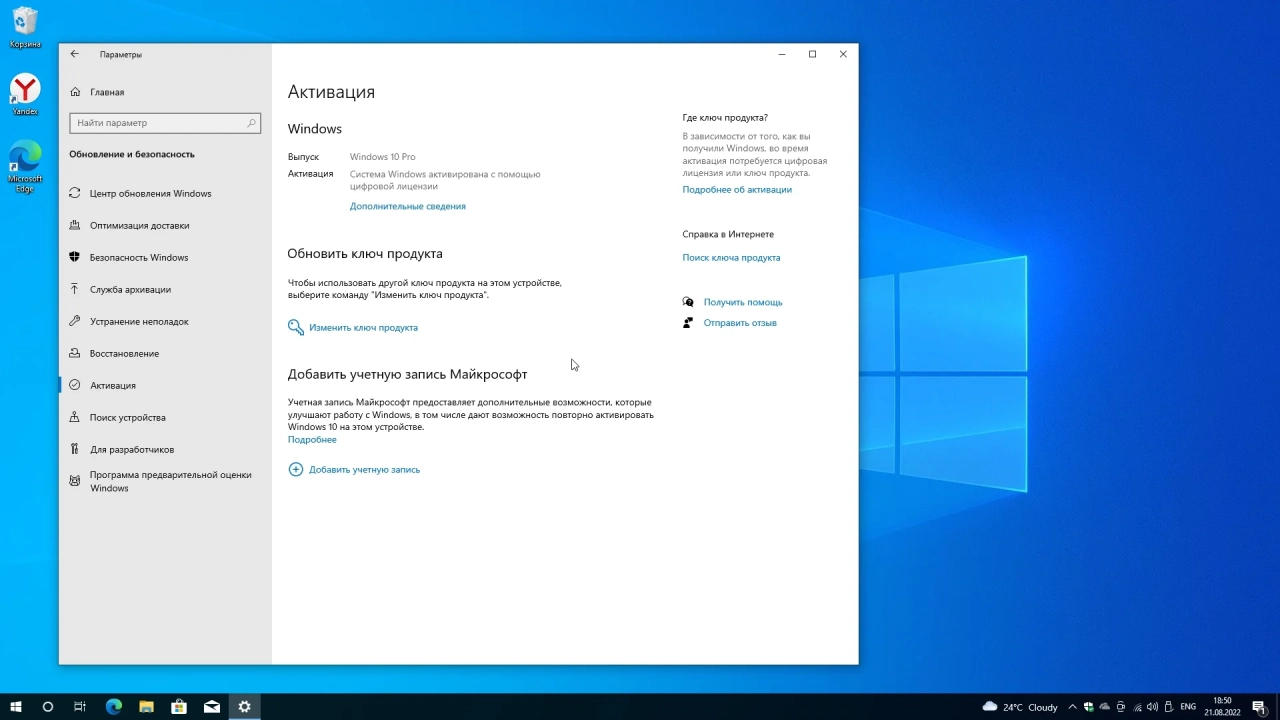Click the volume speaker tray icon

click(1153, 707)
